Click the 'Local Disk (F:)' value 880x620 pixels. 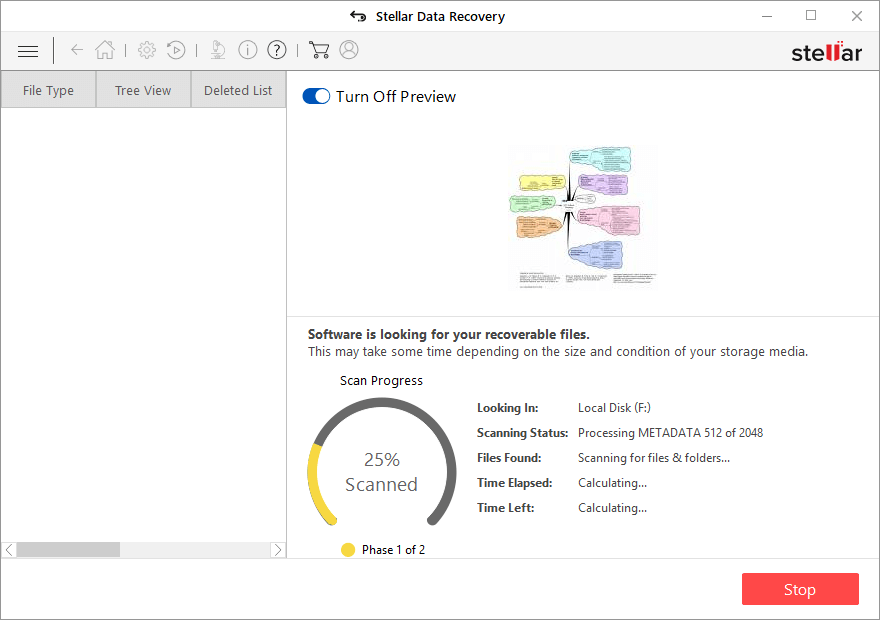point(614,408)
